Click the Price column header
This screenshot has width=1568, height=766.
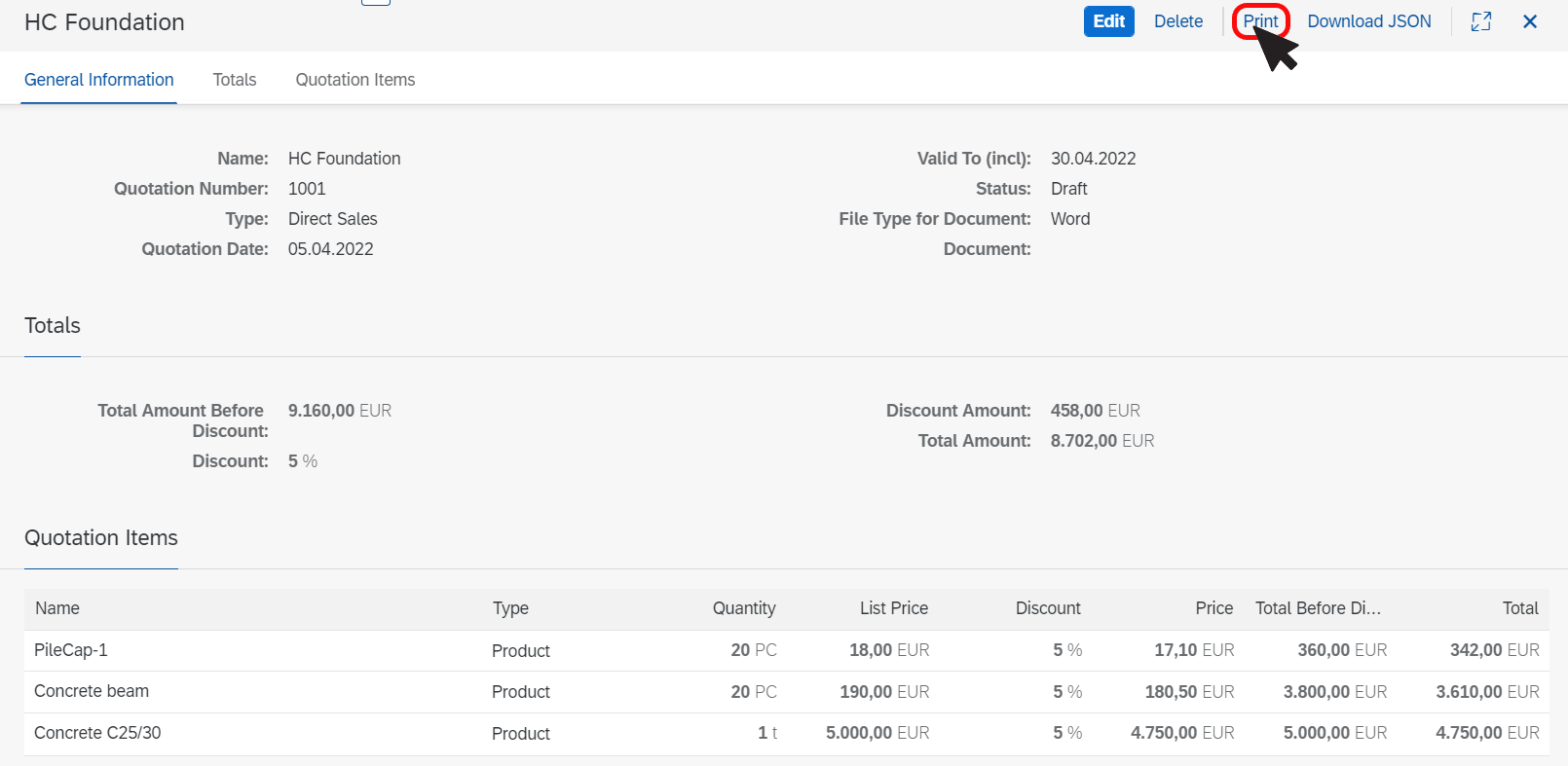click(1214, 608)
